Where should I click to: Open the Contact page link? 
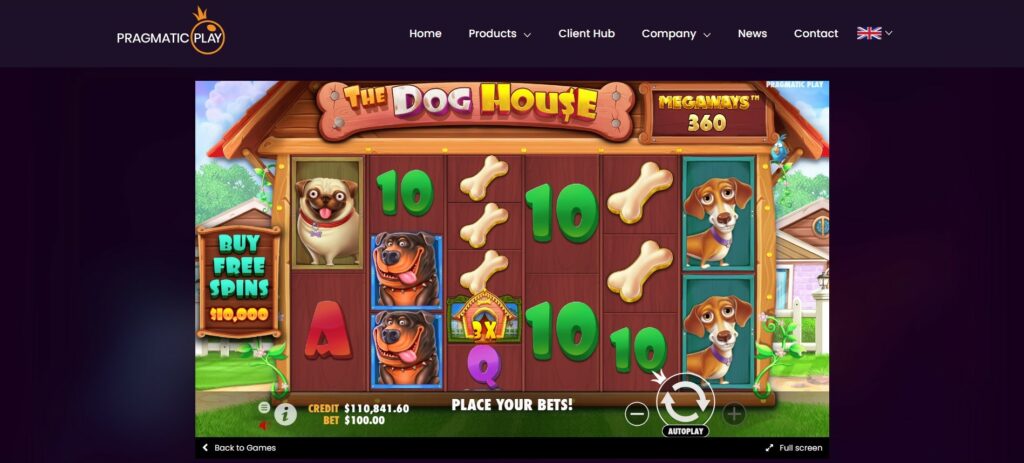point(816,34)
